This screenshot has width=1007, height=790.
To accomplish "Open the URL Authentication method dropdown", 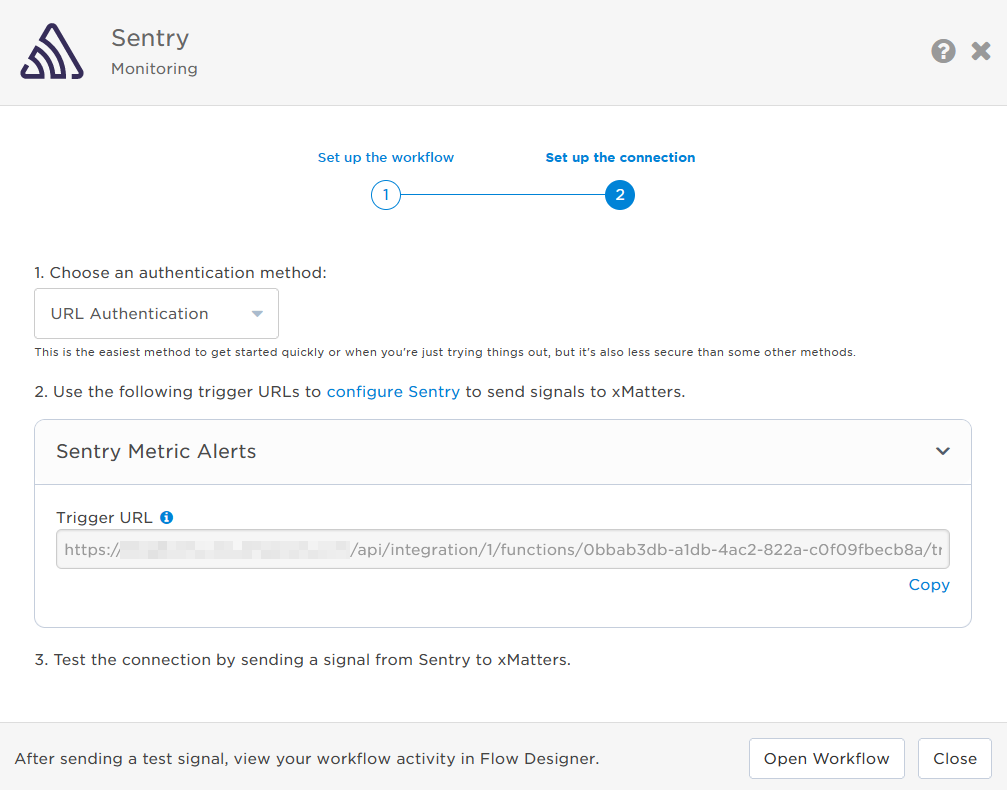I will 156,314.
